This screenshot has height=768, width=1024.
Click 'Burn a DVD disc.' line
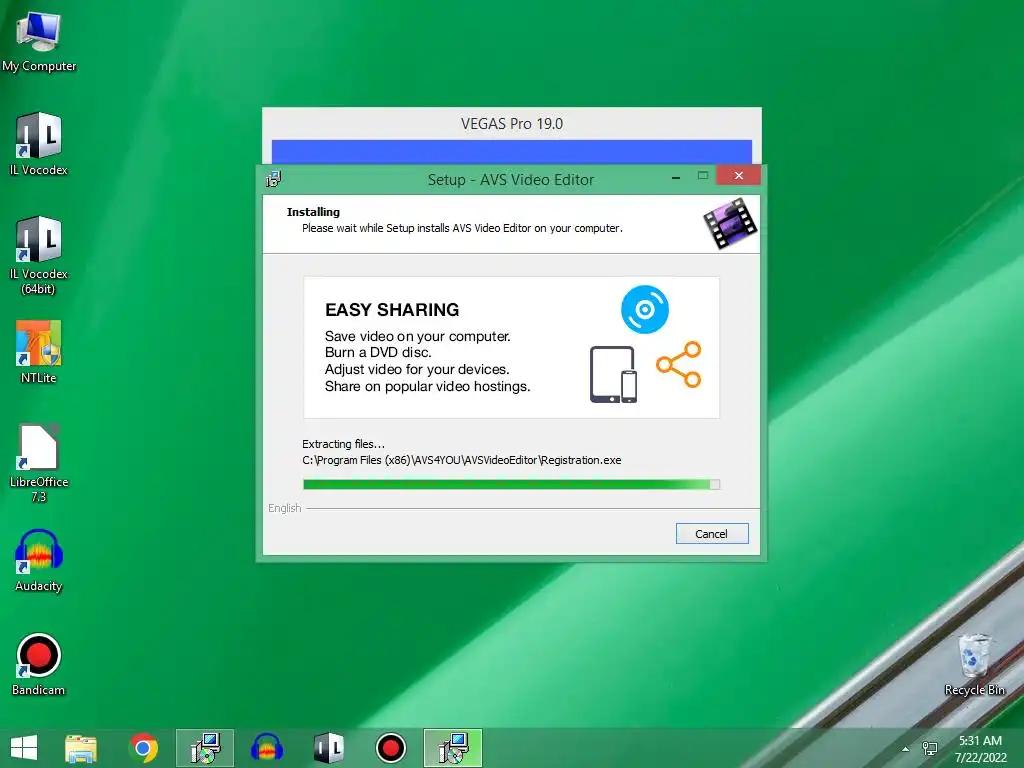378,353
